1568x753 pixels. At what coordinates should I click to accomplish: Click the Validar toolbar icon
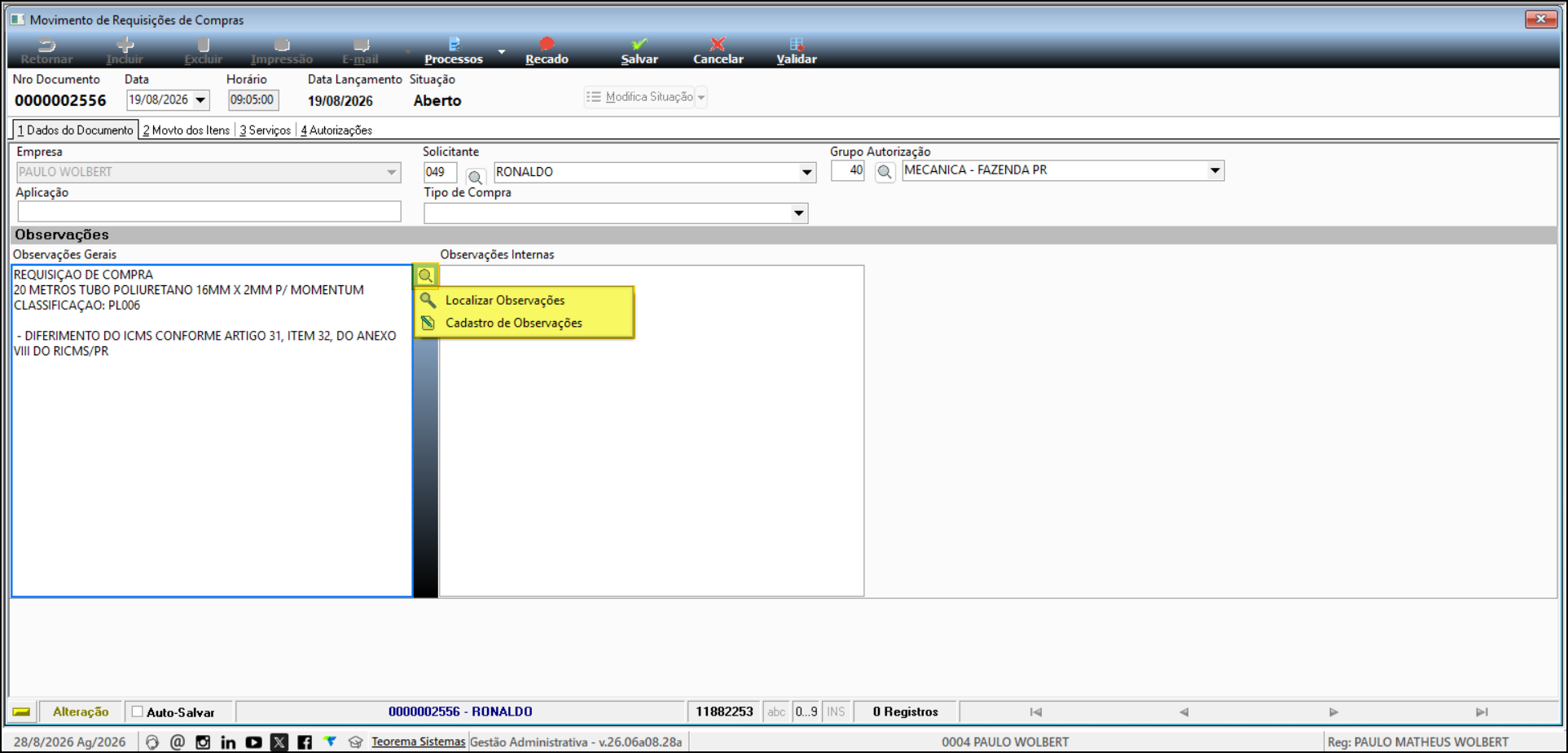(797, 44)
